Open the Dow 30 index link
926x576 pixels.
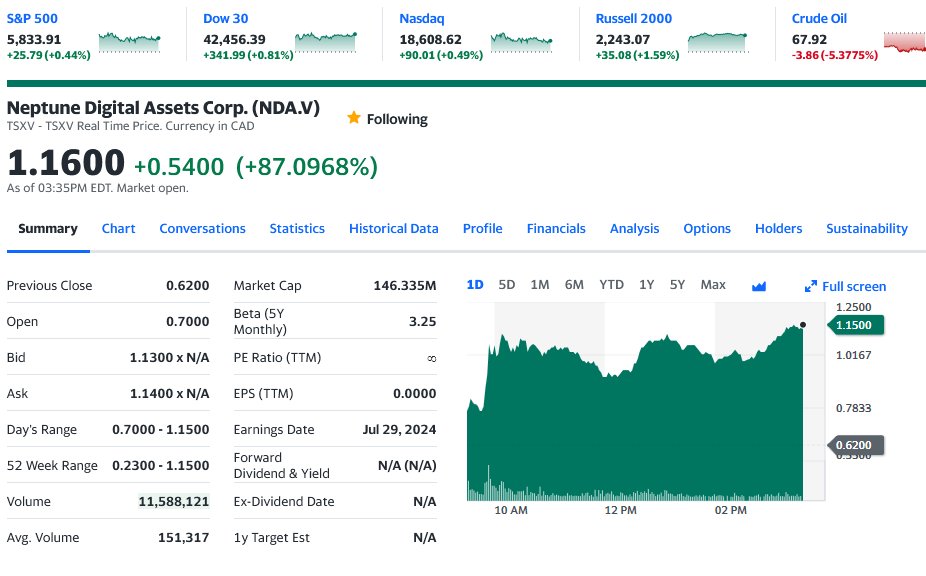coord(226,18)
